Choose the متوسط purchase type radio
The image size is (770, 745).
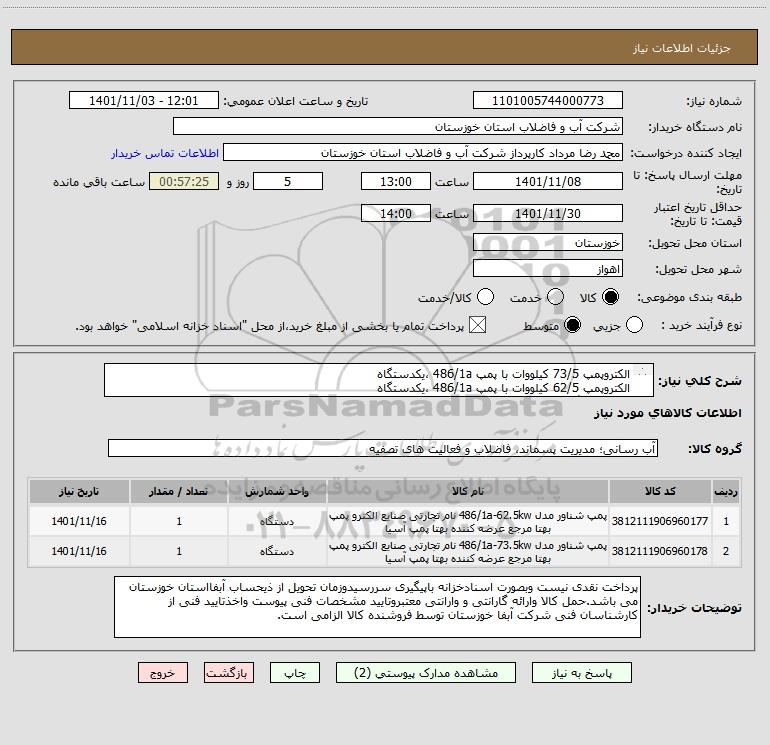click(x=572, y=325)
